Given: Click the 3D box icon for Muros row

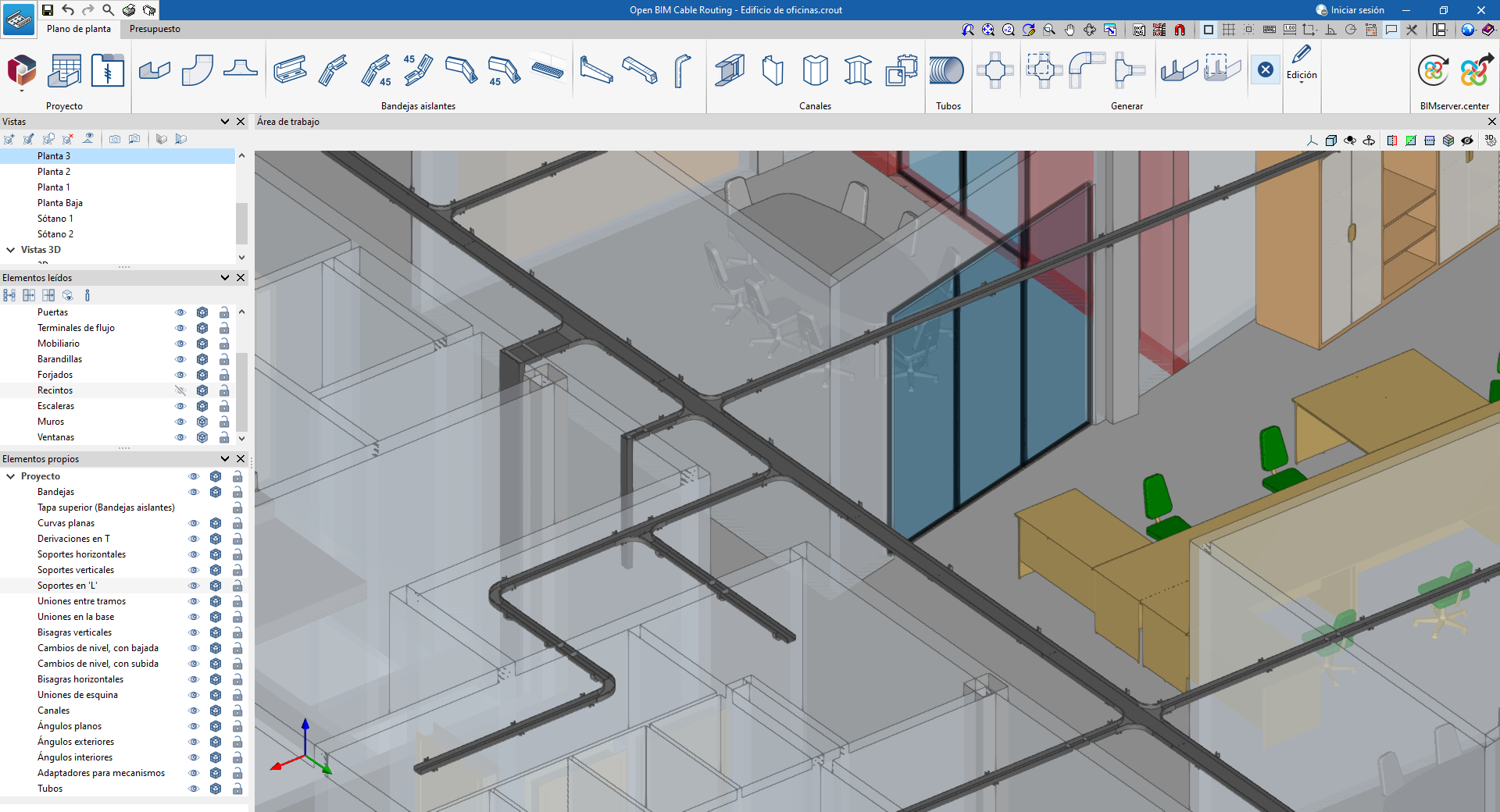Looking at the screenshot, I should 202,422.
